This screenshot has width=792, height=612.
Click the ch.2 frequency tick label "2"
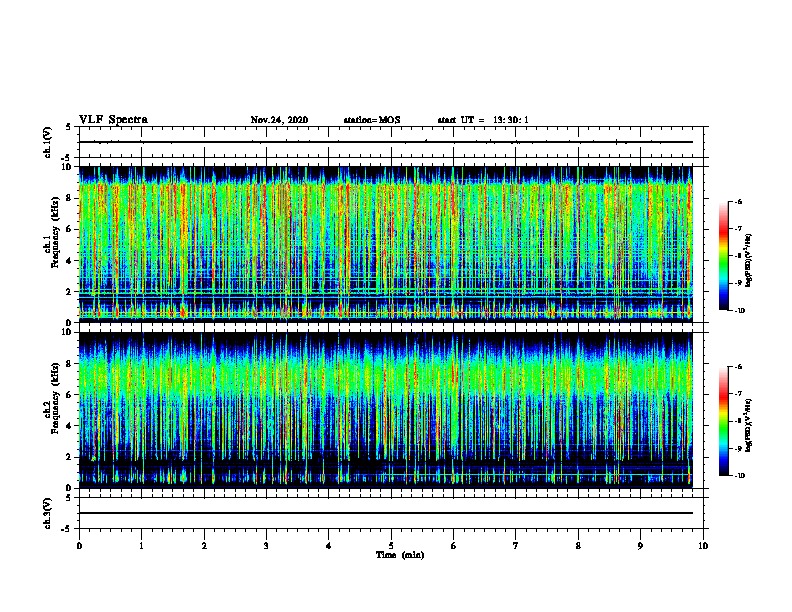point(70,457)
